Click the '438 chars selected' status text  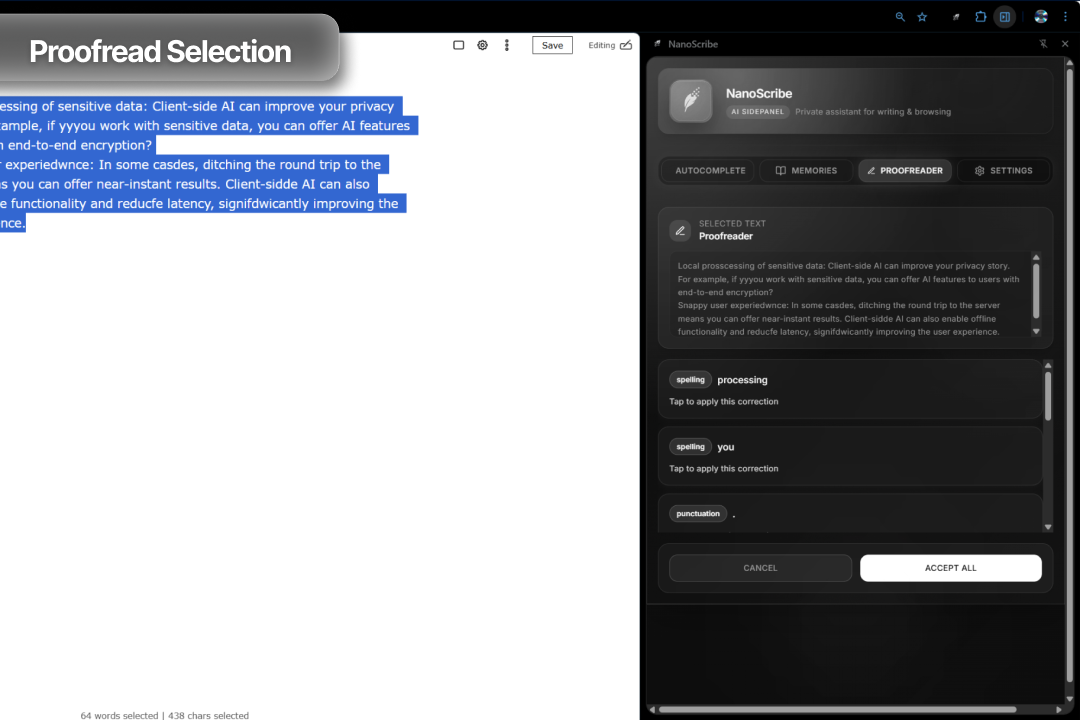point(208,715)
